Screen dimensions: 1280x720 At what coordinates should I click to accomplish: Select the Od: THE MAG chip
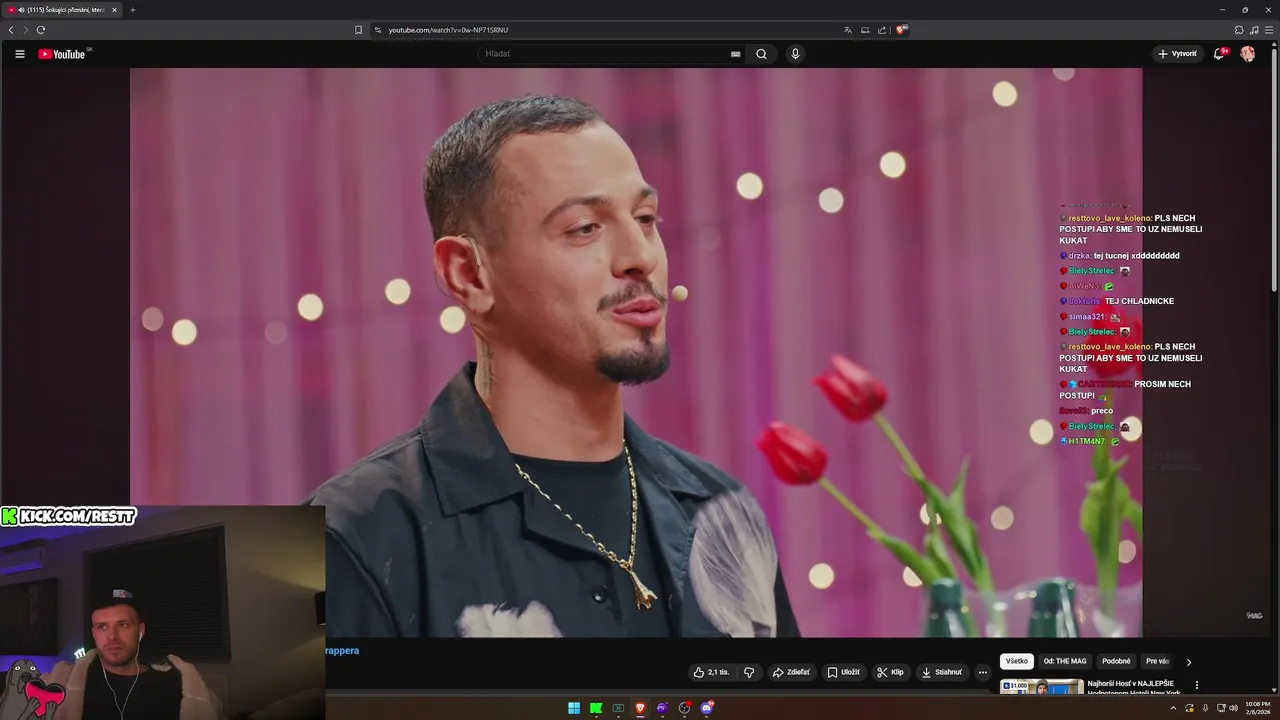[1065, 661]
